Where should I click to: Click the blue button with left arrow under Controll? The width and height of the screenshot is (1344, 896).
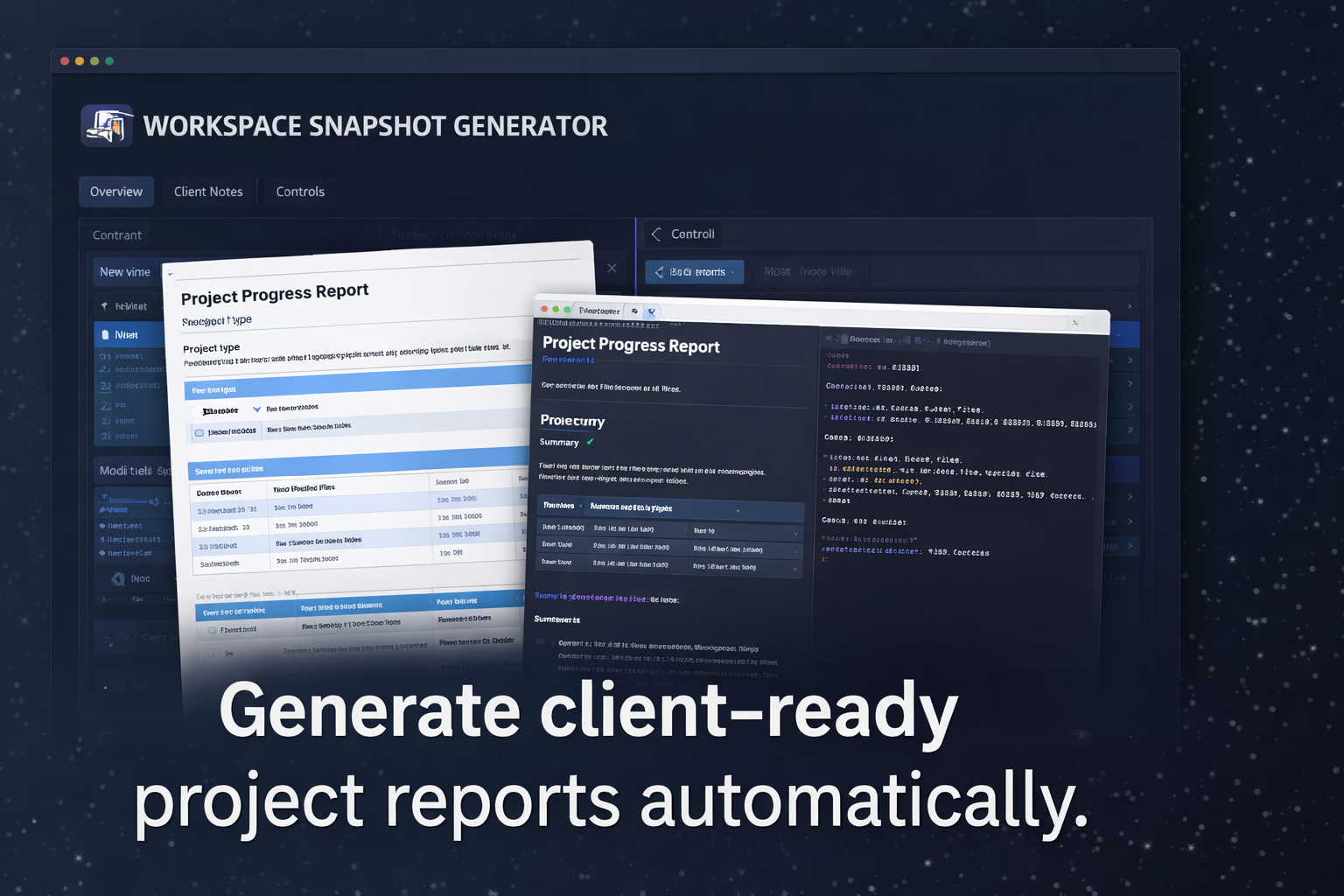point(695,272)
